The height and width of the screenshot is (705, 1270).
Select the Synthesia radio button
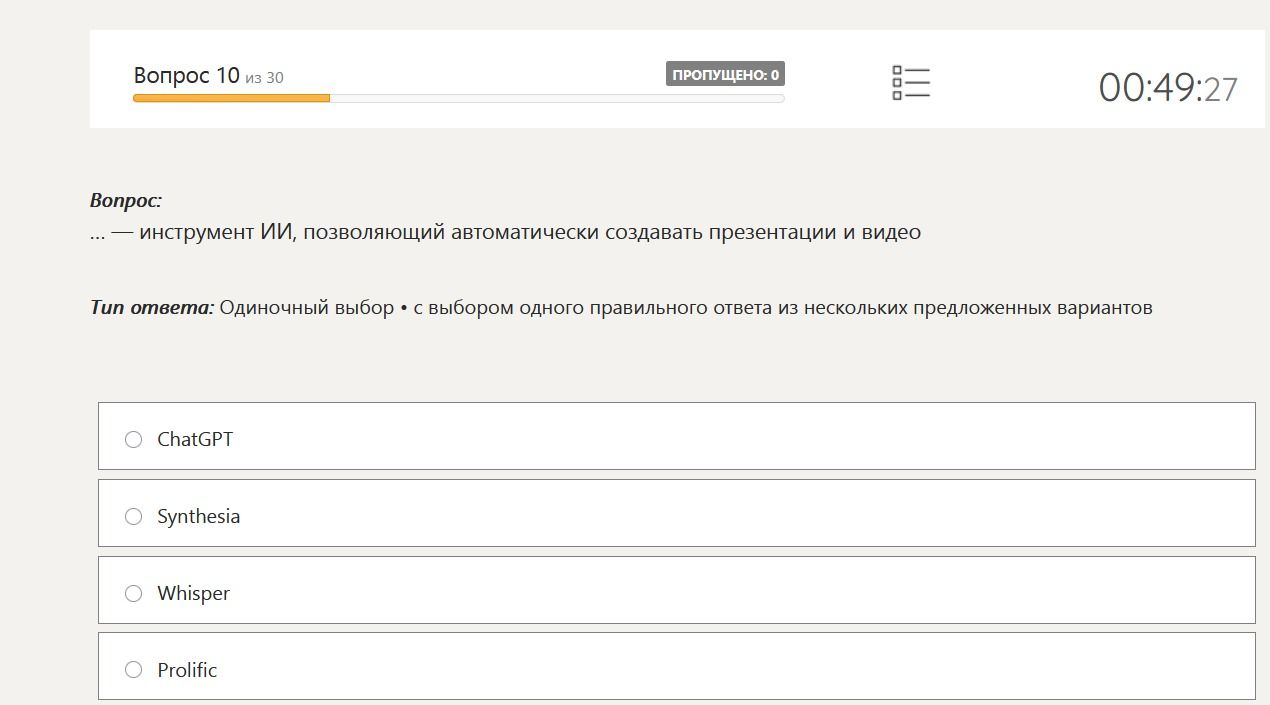click(x=133, y=516)
